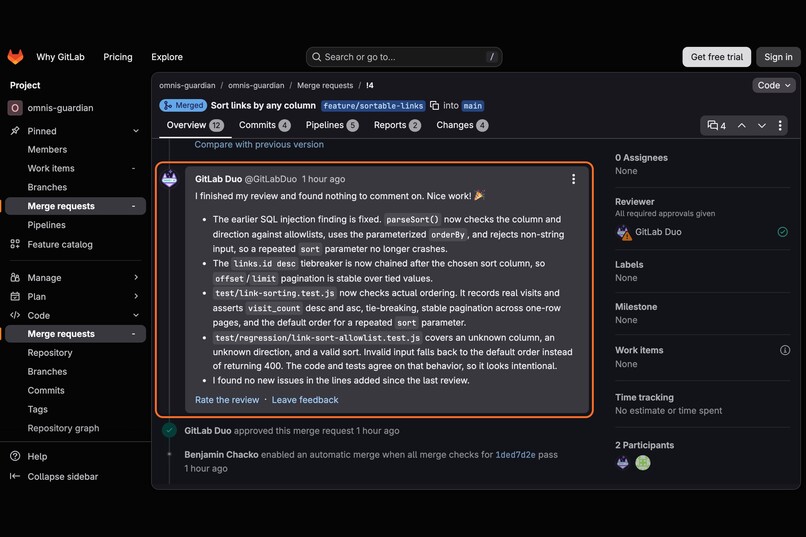This screenshot has width=806, height=537.
Task: Switch to the Commits tab
Action: click(x=264, y=125)
